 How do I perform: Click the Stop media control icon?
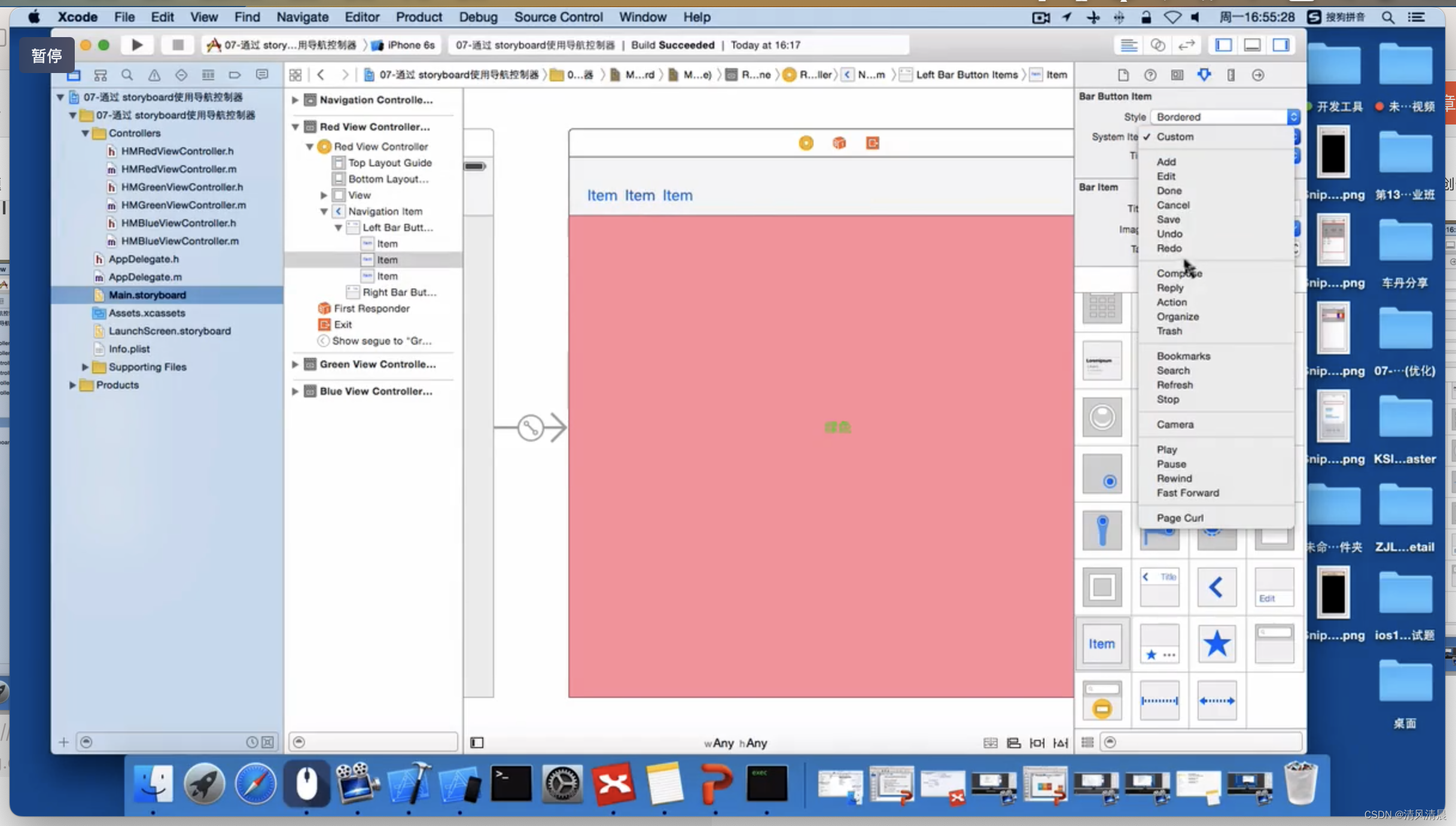click(1167, 399)
